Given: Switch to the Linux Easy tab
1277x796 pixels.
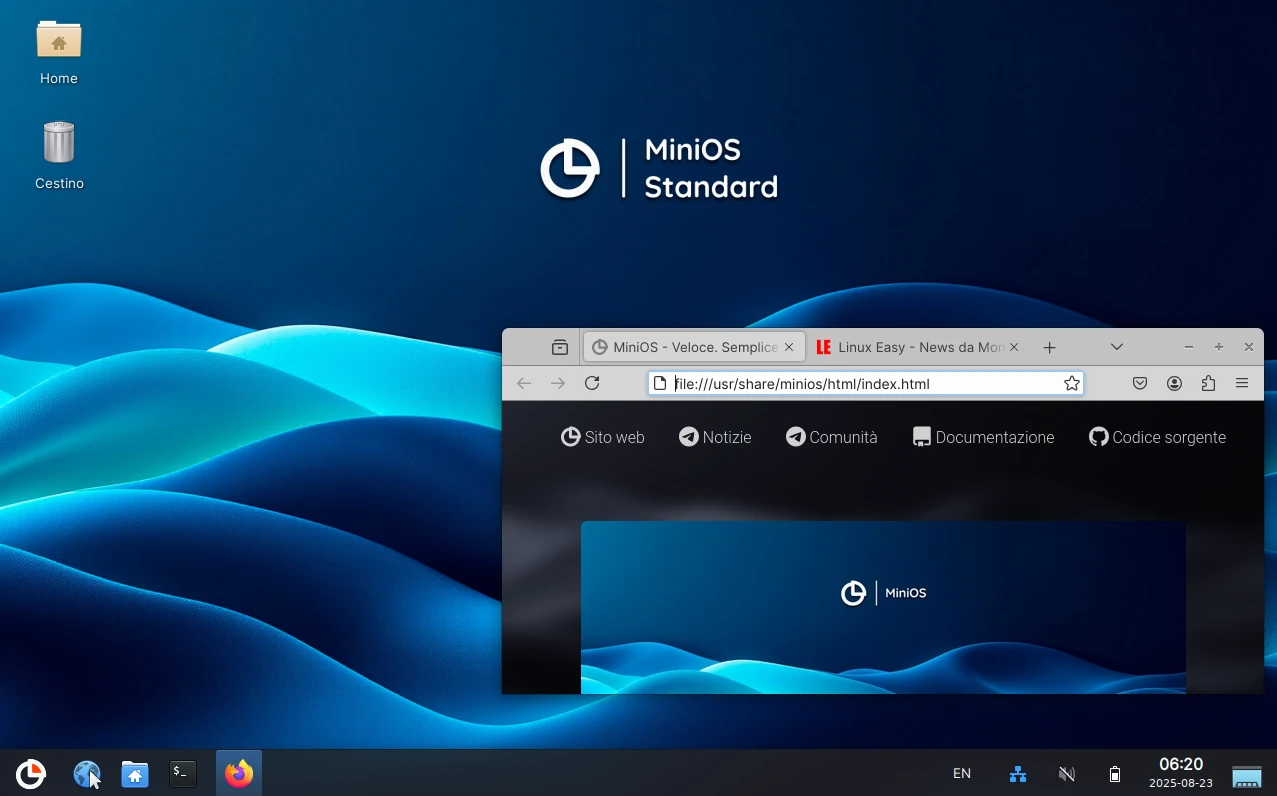Looking at the screenshot, I should click(x=916, y=347).
